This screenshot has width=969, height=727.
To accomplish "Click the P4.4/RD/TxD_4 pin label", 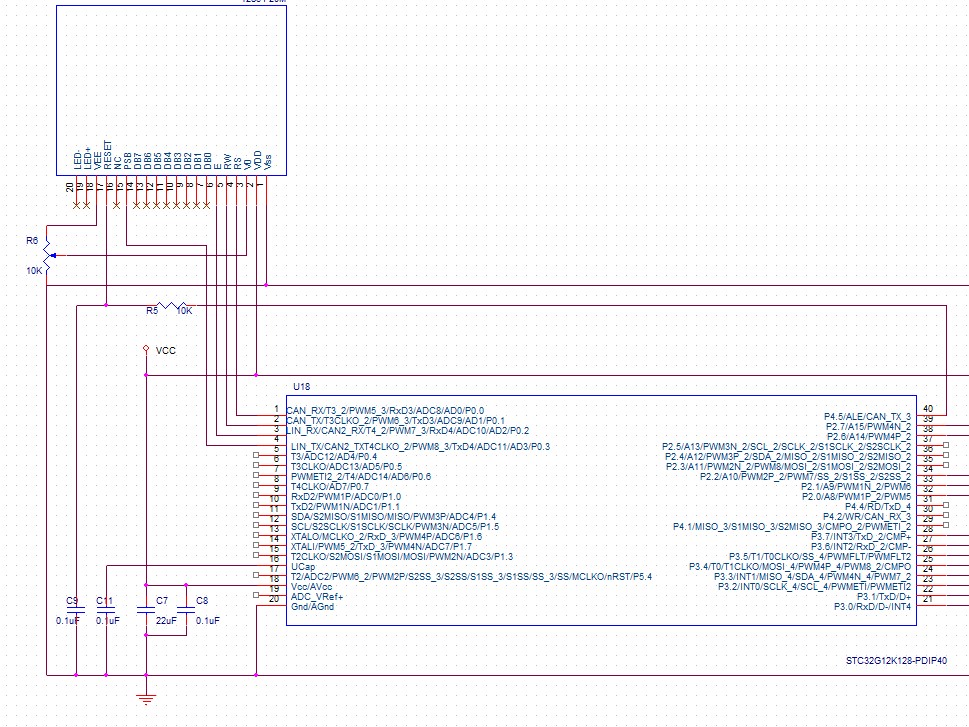I will [x=878, y=506].
